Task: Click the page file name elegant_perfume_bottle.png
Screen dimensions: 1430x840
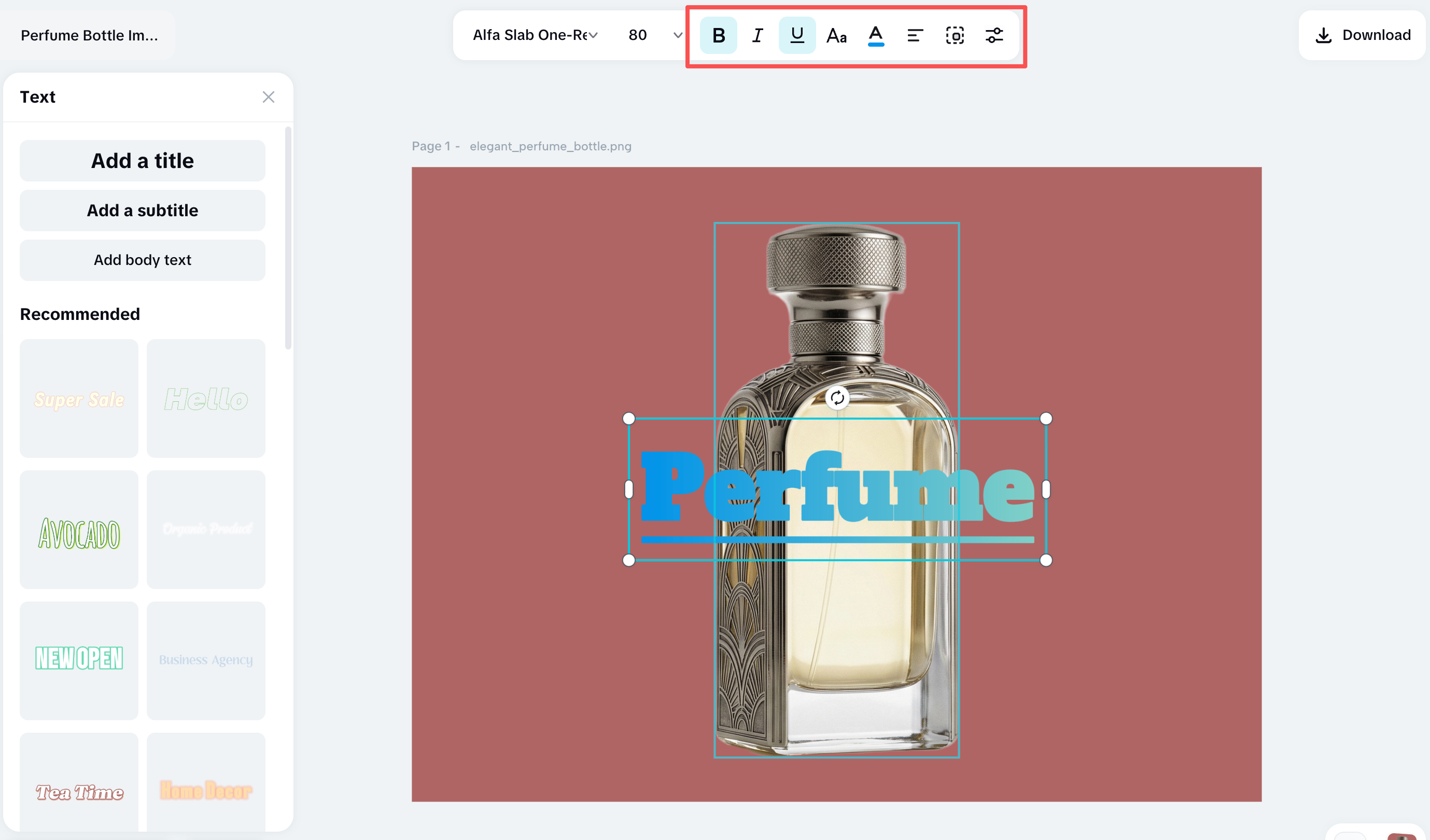Action: tap(551, 146)
